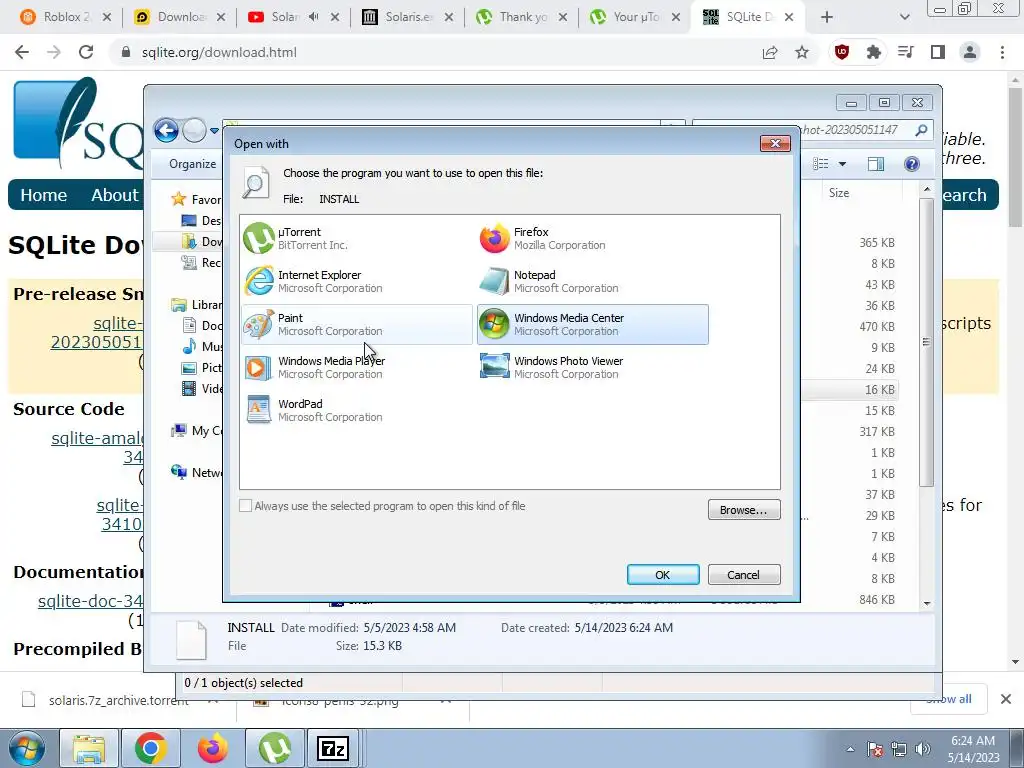Screen dimensions: 1024x768
Task: Switch to the Download browser tab
Action: click(180, 17)
